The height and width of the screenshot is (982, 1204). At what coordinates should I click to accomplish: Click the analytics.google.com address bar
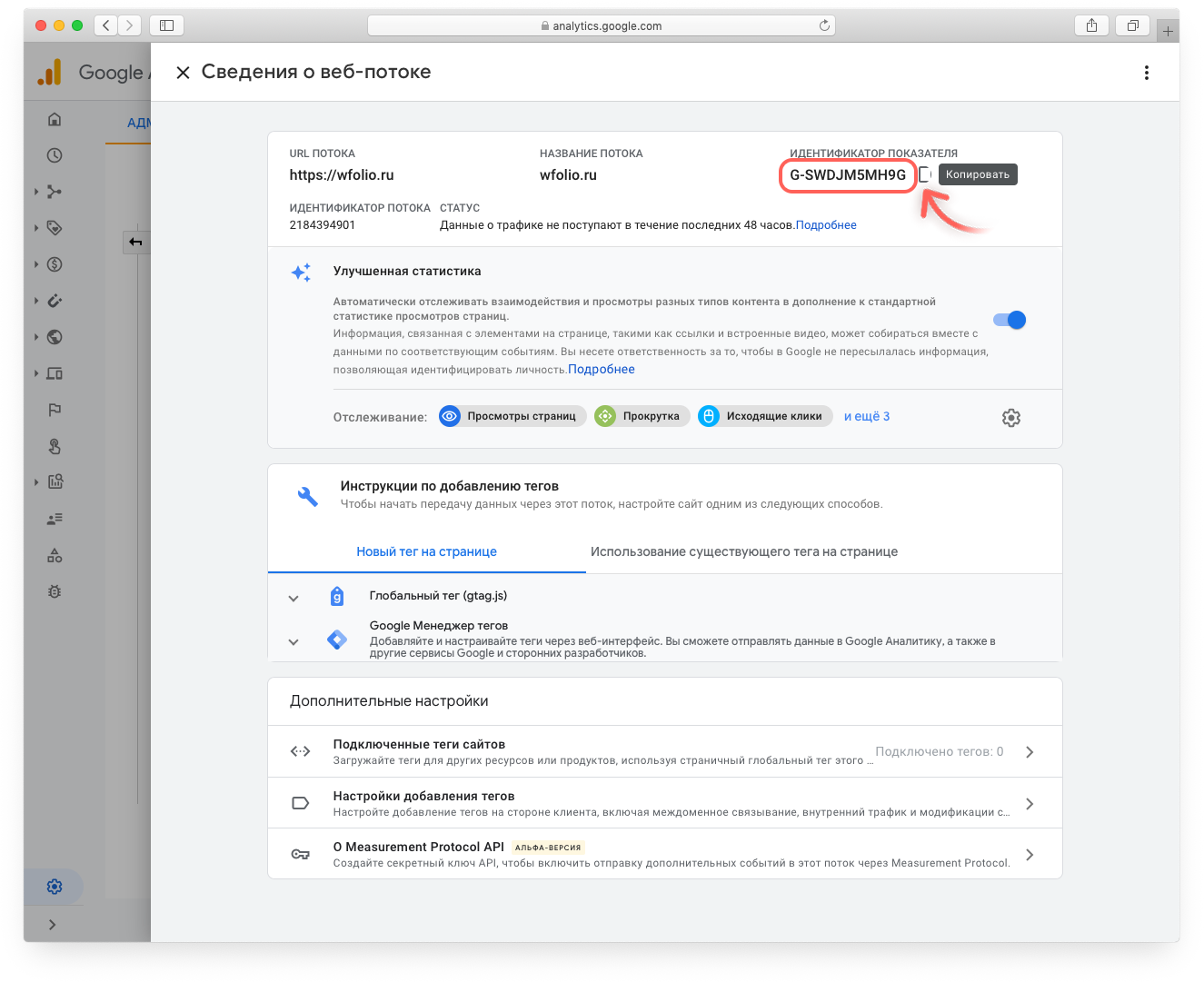(x=602, y=25)
